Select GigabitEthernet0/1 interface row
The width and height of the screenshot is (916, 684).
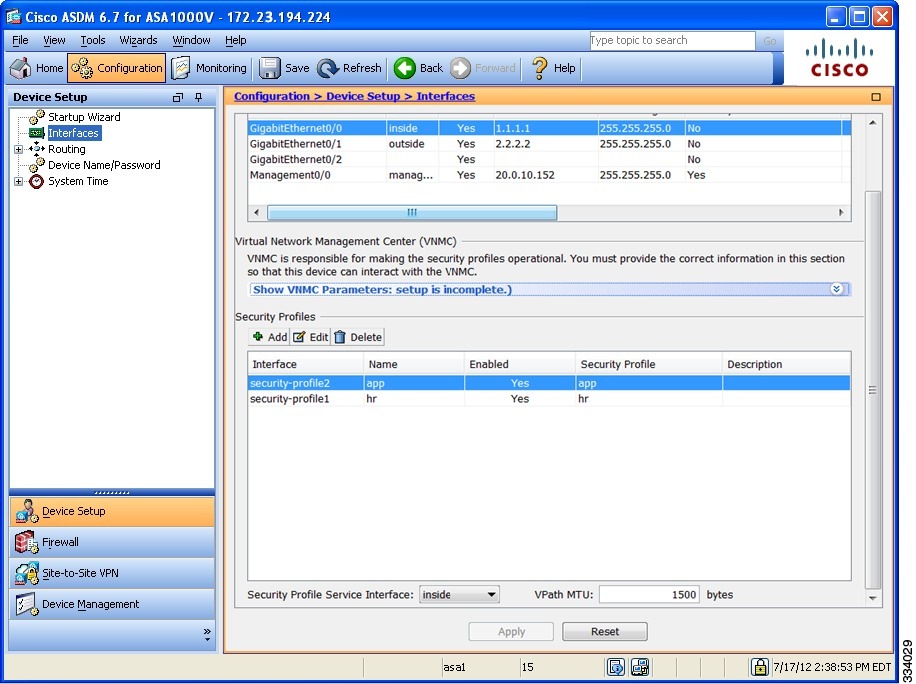point(549,144)
